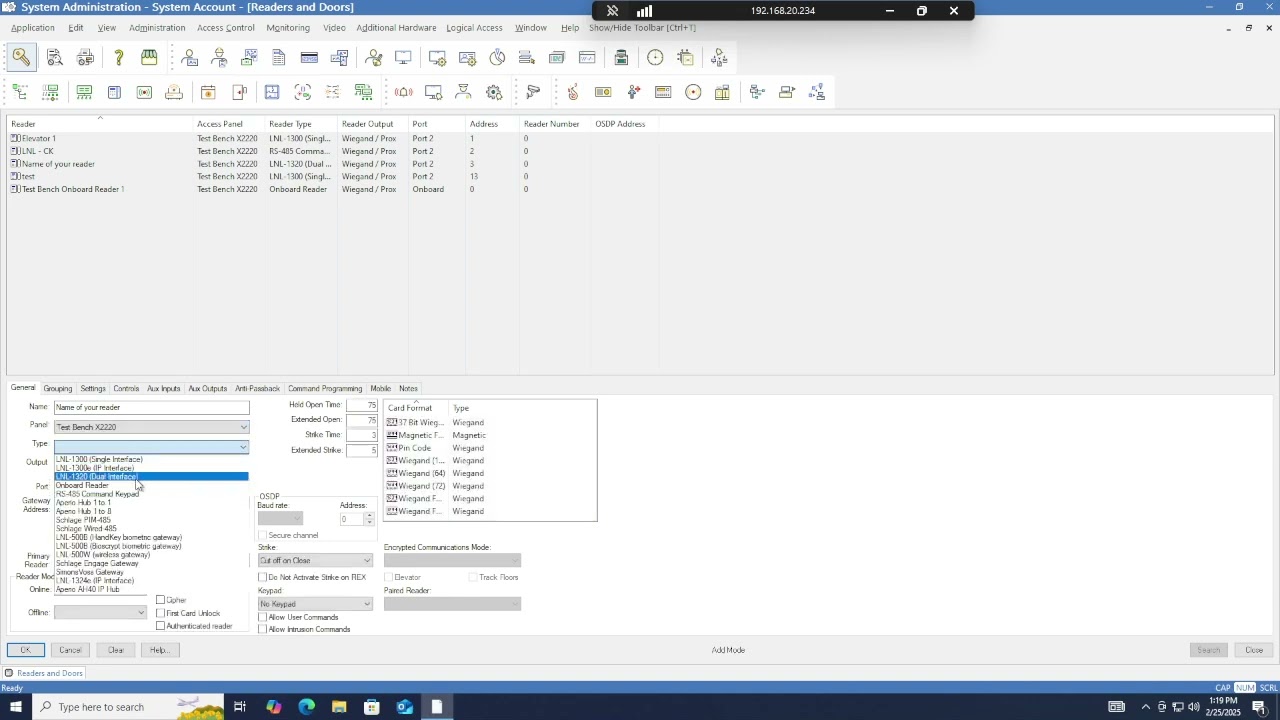This screenshot has width=1280, height=720.
Task: Click the OK button
Action: point(25,650)
